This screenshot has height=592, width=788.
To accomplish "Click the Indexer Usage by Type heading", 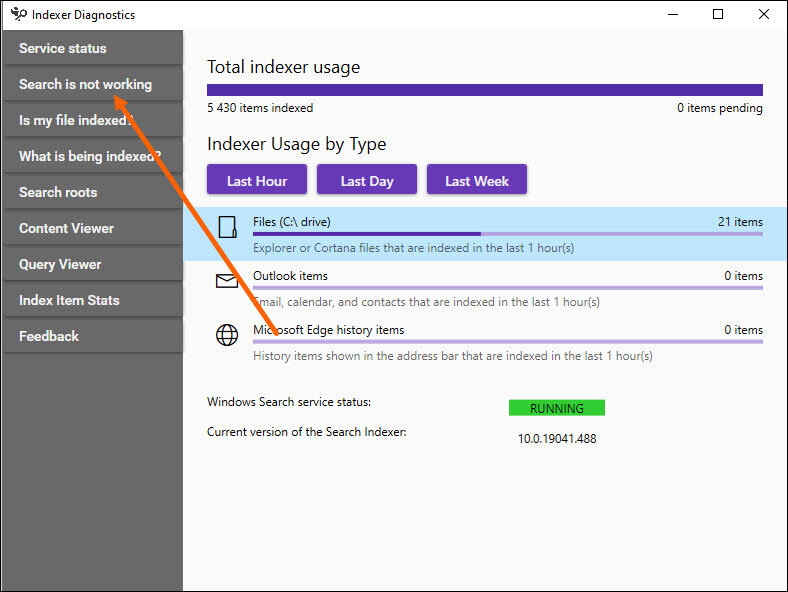I will pyautogui.click(x=297, y=144).
